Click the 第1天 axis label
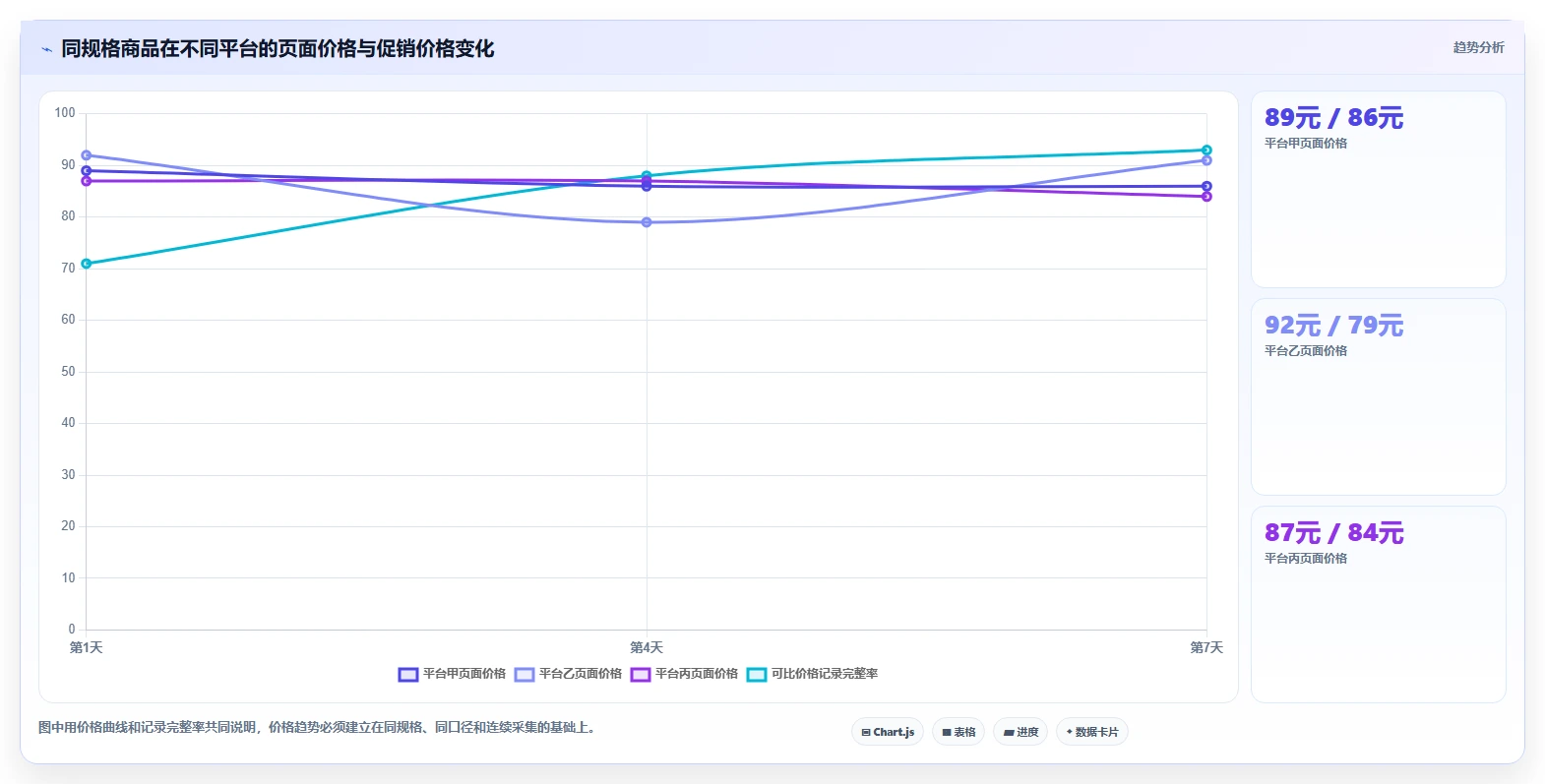This screenshot has height=784, width=1545. click(87, 648)
